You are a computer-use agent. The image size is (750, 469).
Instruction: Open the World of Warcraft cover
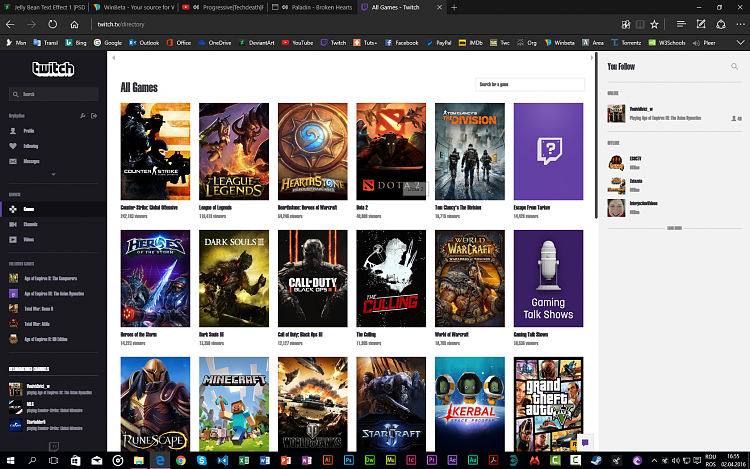point(470,279)
